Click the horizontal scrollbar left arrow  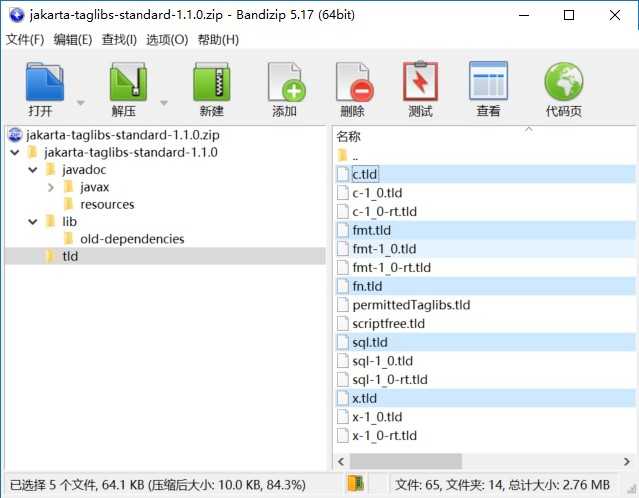point(342,462)
